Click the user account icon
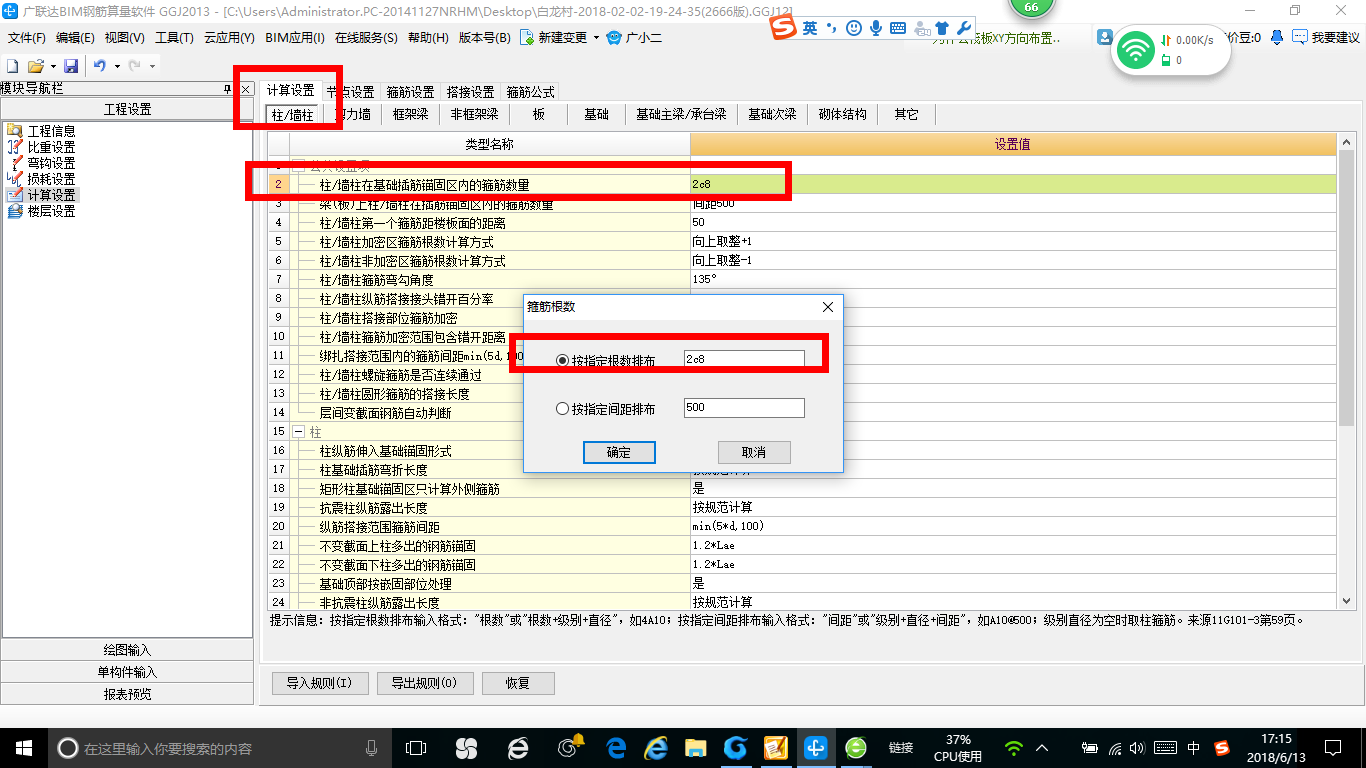The height and width of the screenshot is (768, 1366). (x=1105, y=37)
